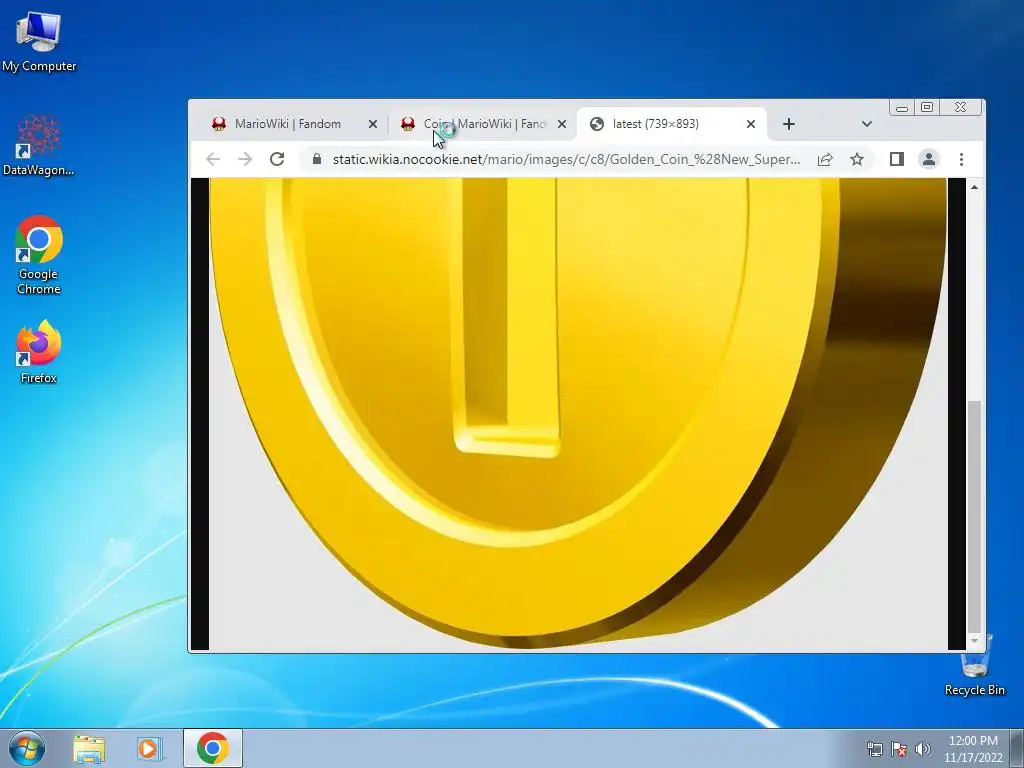
Task: Toggle the Chrome side panel
Action: click(897, 159)
